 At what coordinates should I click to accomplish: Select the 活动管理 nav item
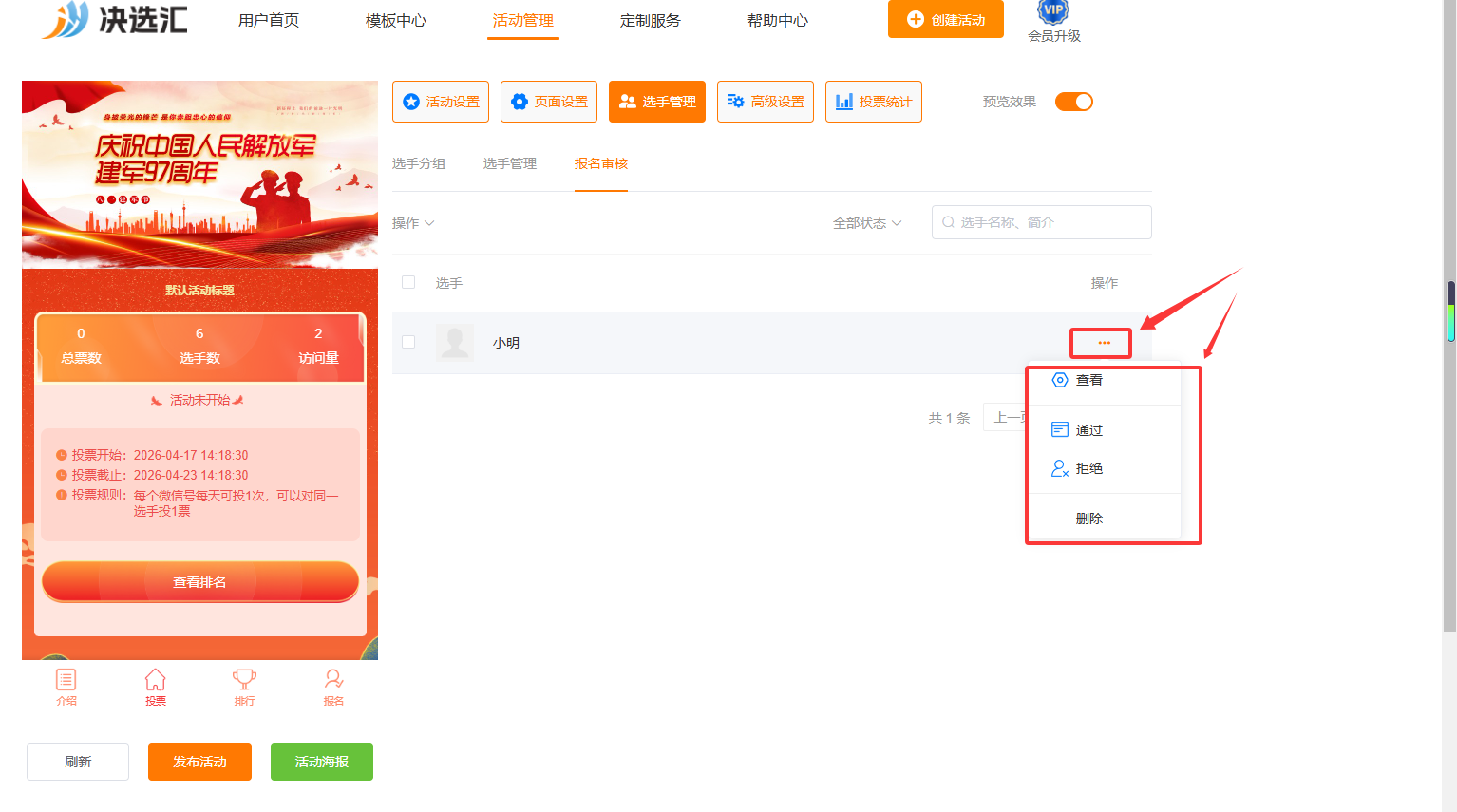523,20
